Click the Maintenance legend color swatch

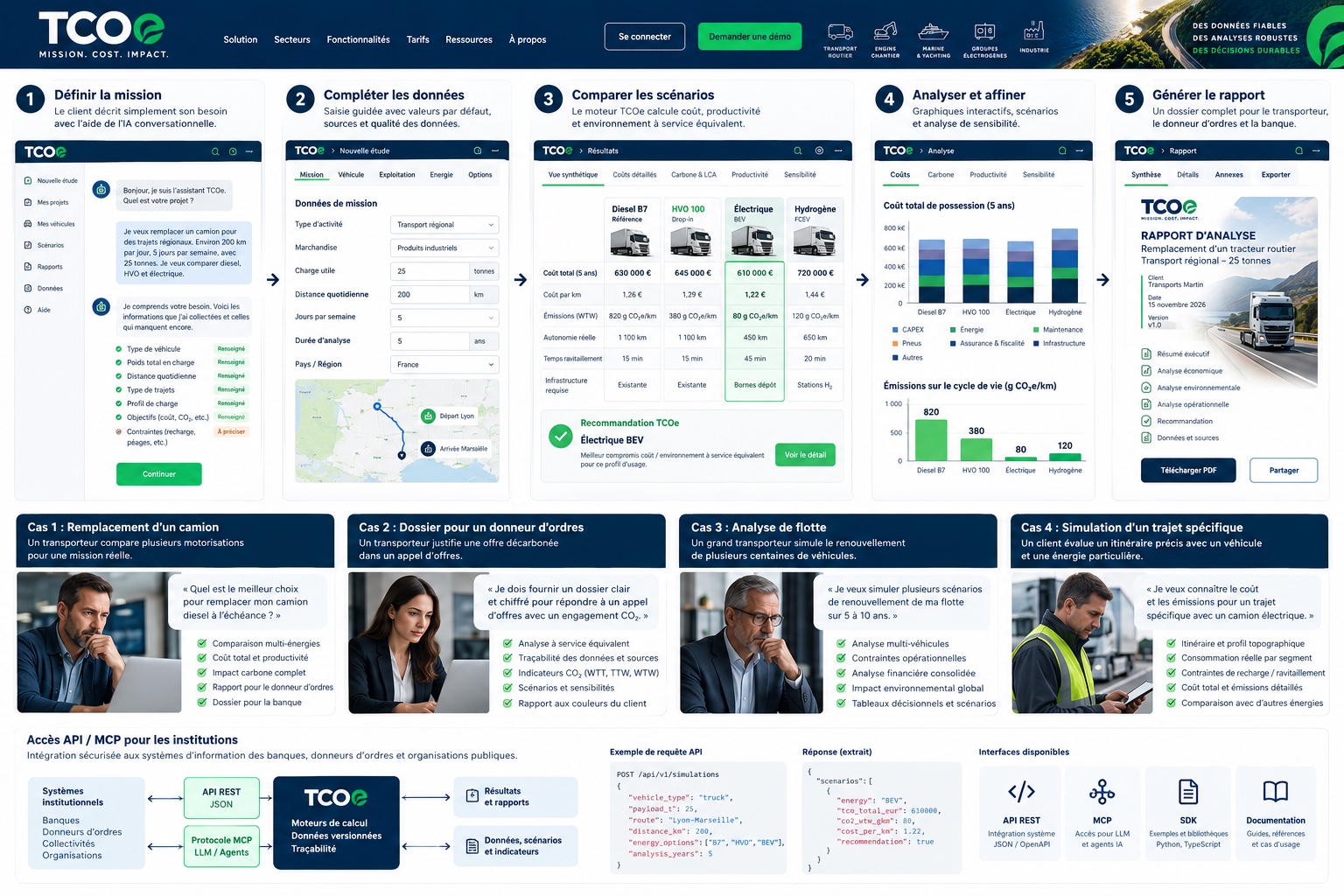click(1036, 330)
